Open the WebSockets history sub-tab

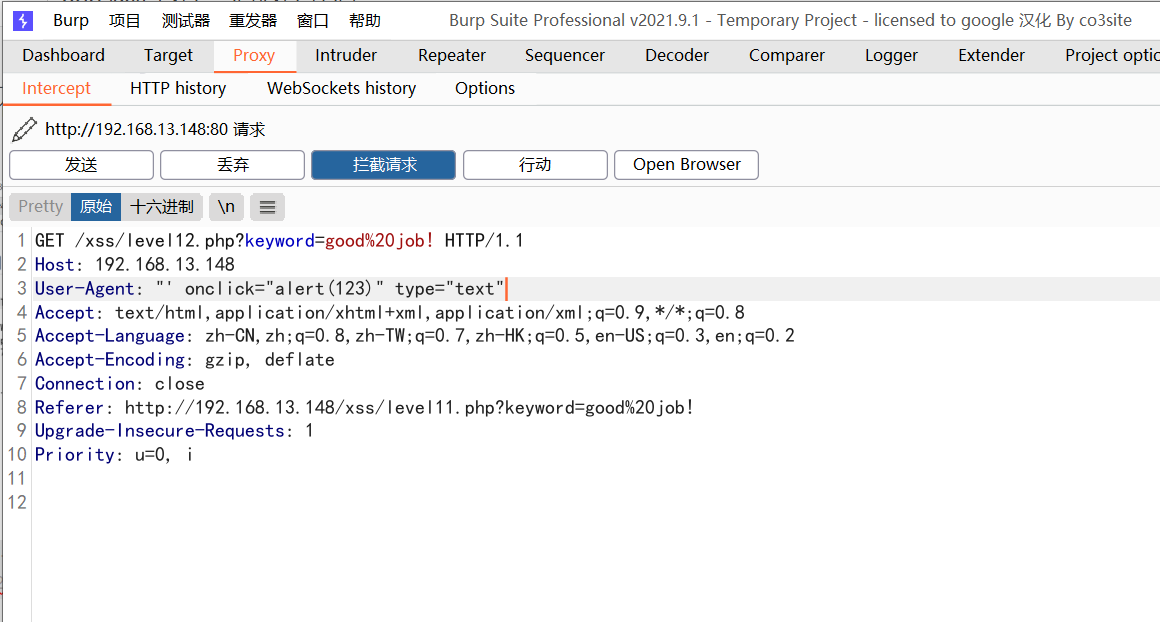[x=341, y=89]
